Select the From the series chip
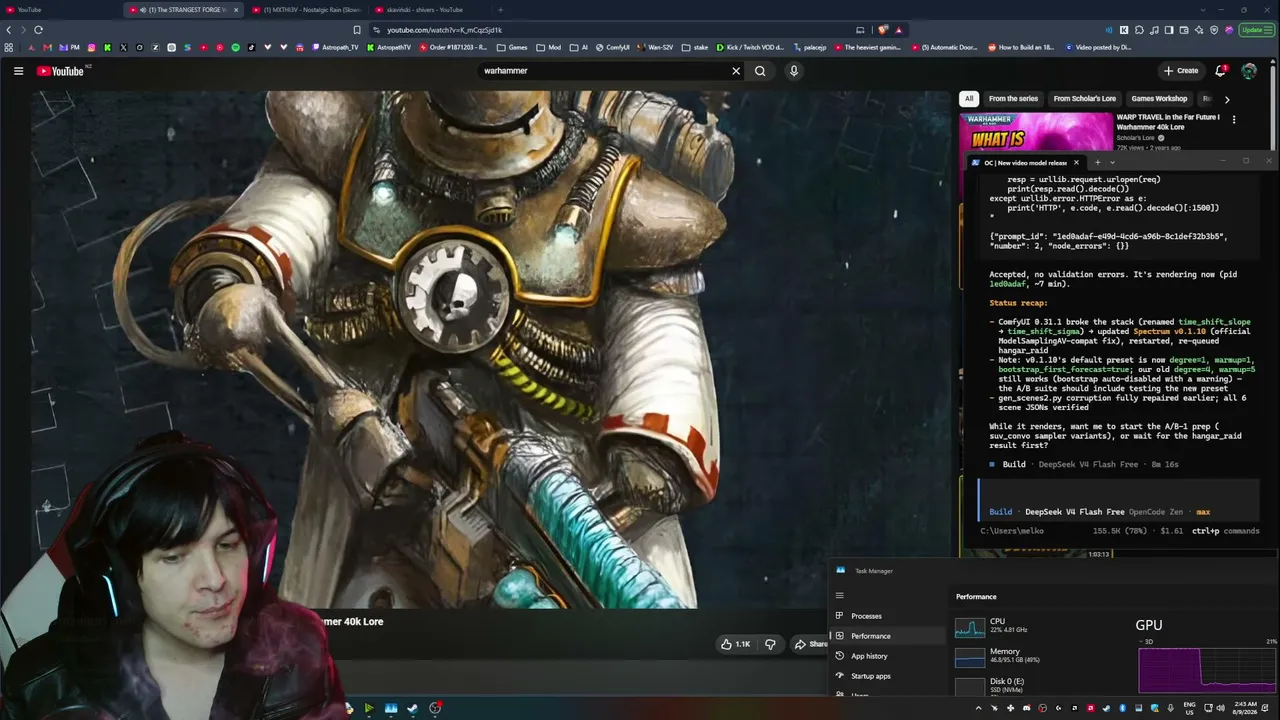Screen dimensions: 1280x720 [x=1013, y=99]
